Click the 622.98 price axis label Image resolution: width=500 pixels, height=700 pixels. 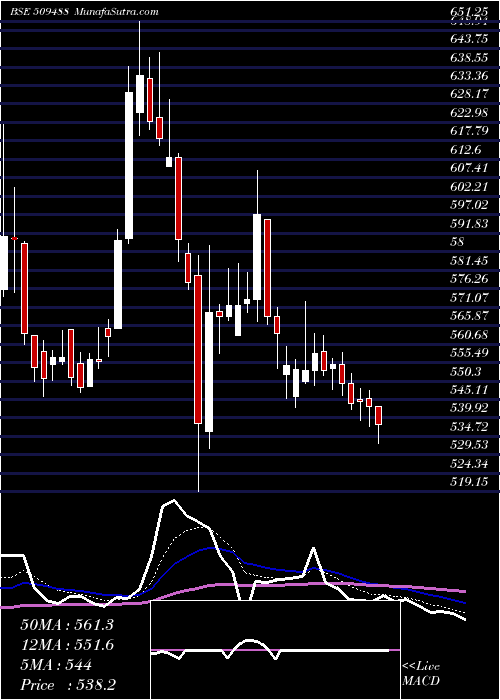tap(469, 113)
